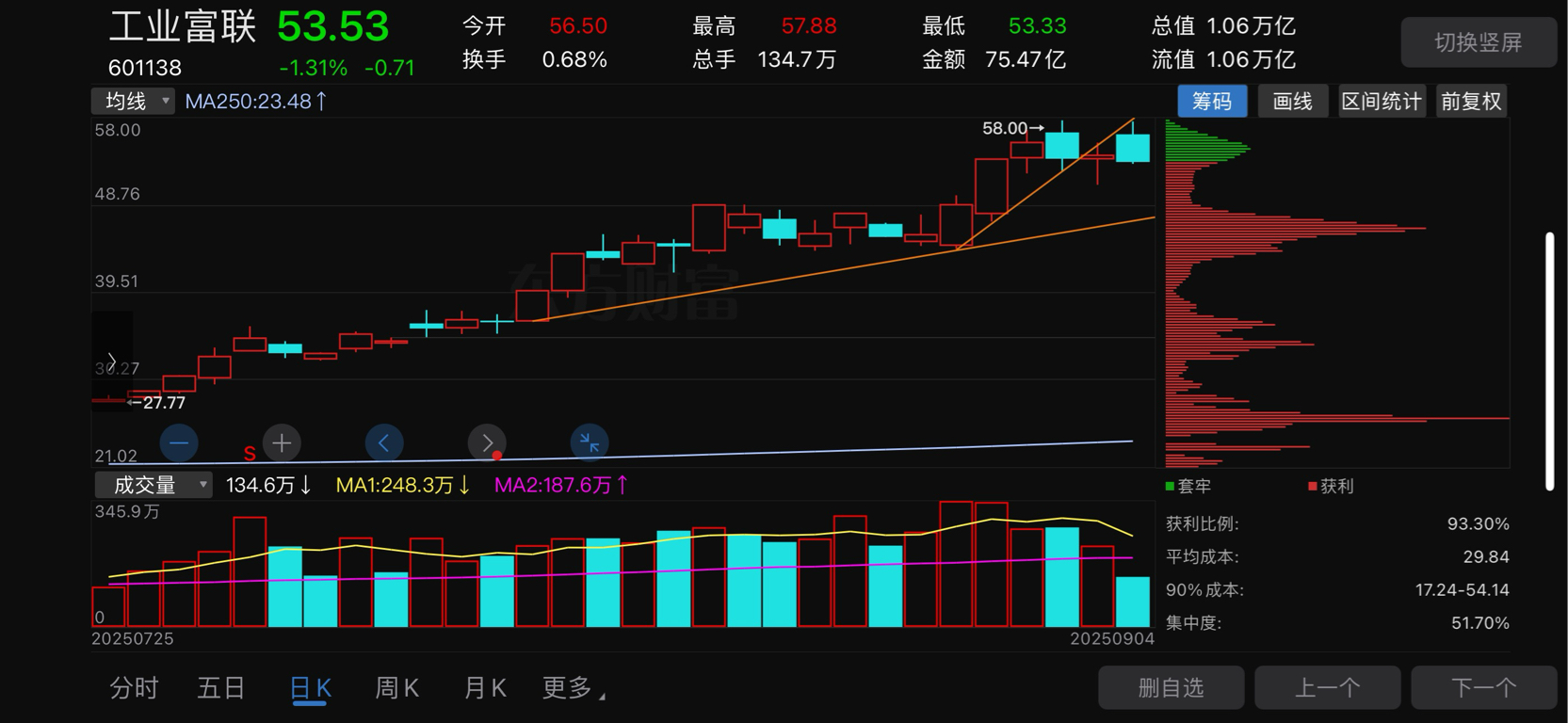This screenshot has width=1568, height=723.
Task: Click MA250:23.48 indicator value
Action: (x=256, y=101)
